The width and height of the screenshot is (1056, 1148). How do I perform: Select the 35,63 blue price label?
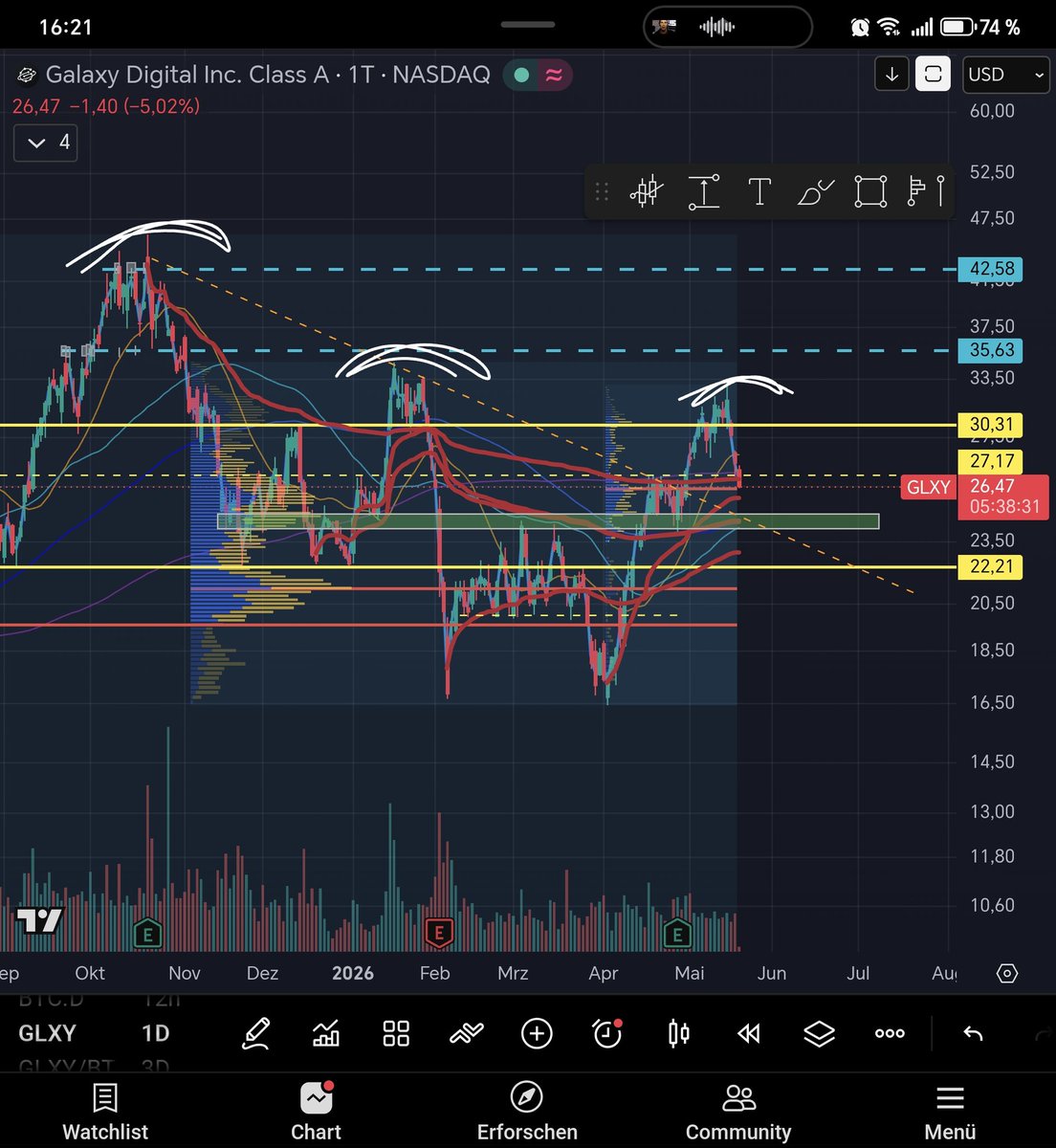(x=991, y=350)
